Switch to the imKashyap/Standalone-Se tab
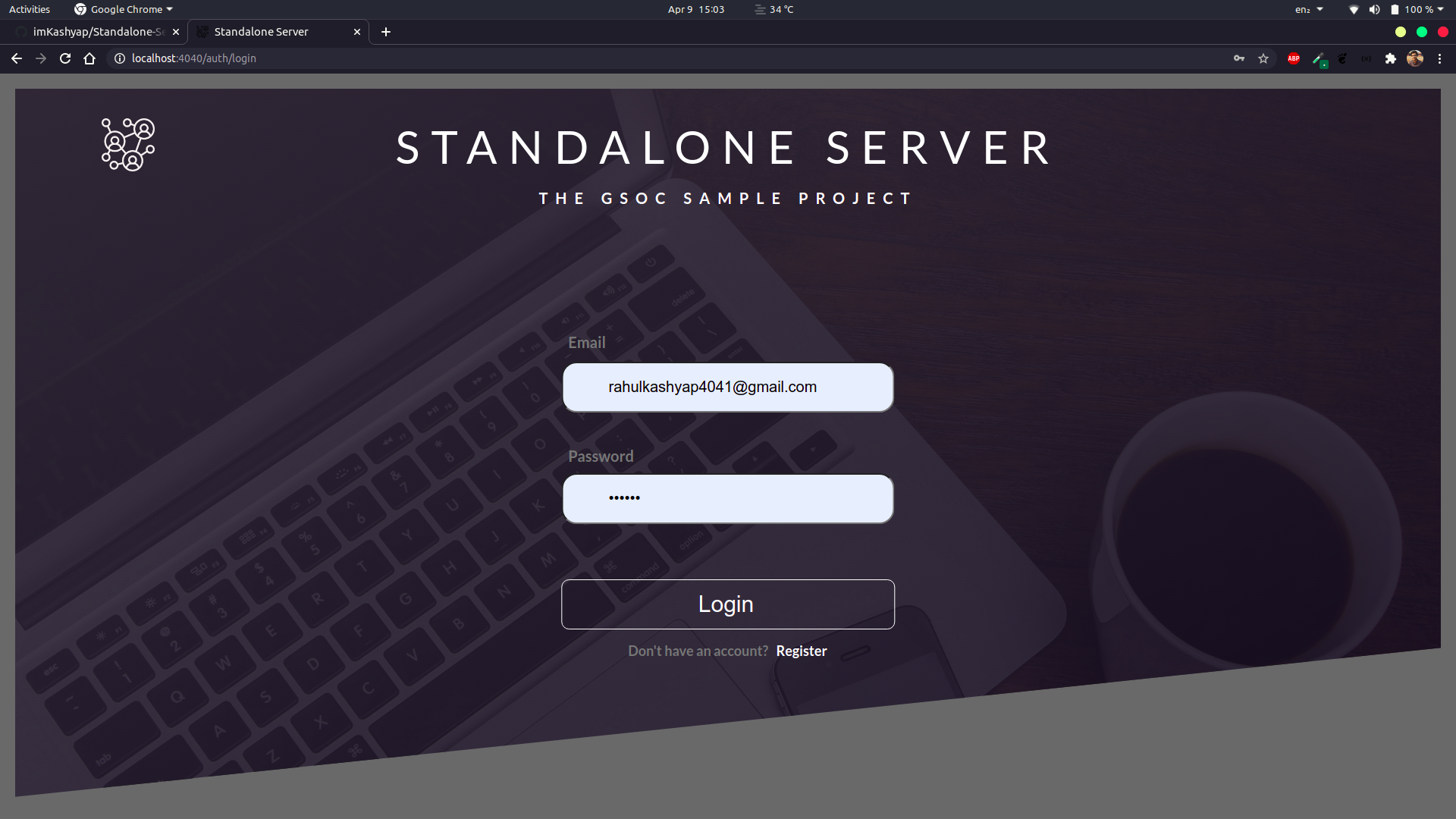This screenshot has width=1456, height=819. pos(97,32)
